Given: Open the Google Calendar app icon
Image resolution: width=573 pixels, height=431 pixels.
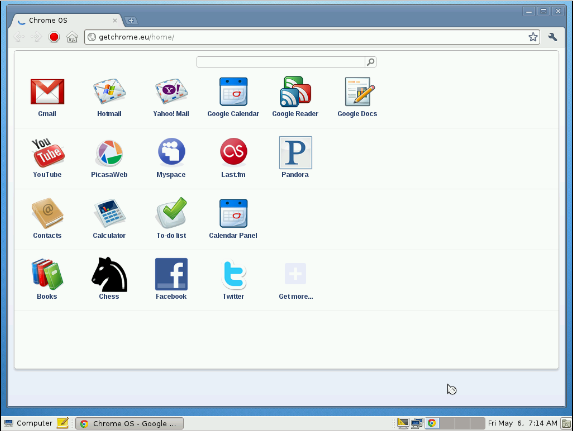Looking at the screenshot, I should coord(233,91).
